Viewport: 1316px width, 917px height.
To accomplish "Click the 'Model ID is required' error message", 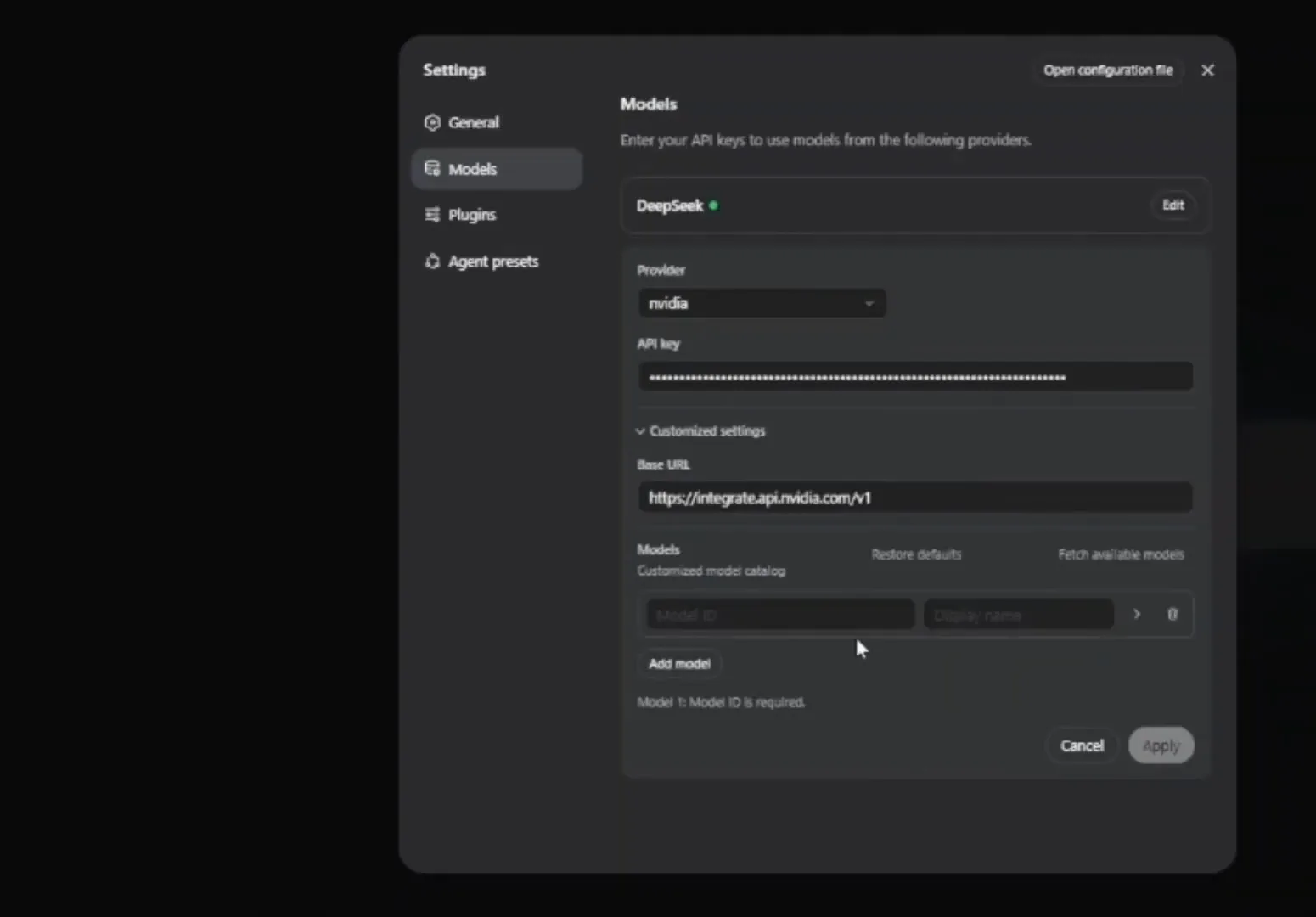I will point(721,702).
